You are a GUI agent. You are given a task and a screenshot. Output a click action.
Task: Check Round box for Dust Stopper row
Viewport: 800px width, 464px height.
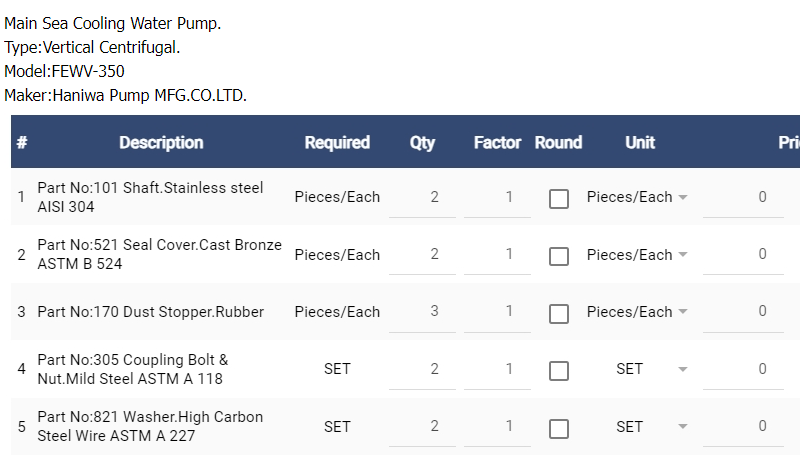click(x=559, y=314)
